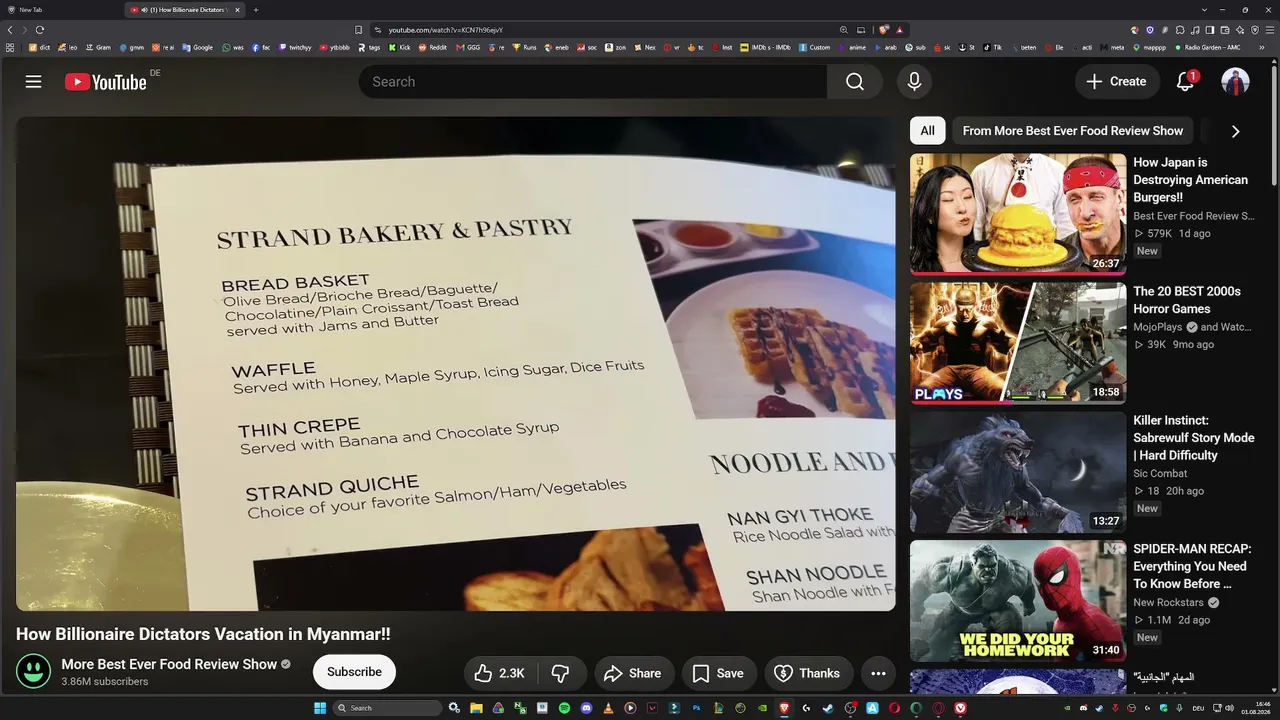Click the title 'The 20 BEST 2000s Horror Games'
The image size is (1280, 720).
[x=1187, y=300]
